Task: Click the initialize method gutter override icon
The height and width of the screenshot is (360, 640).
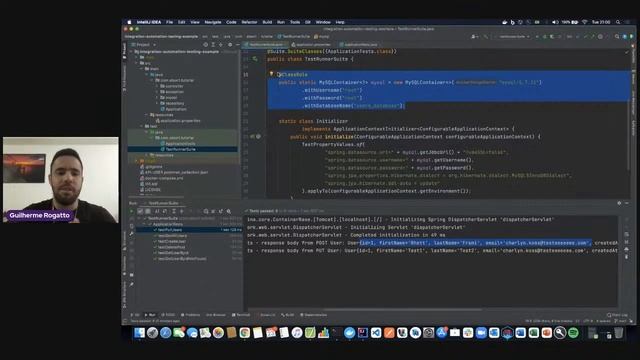Action: click(x=253, y=137)
